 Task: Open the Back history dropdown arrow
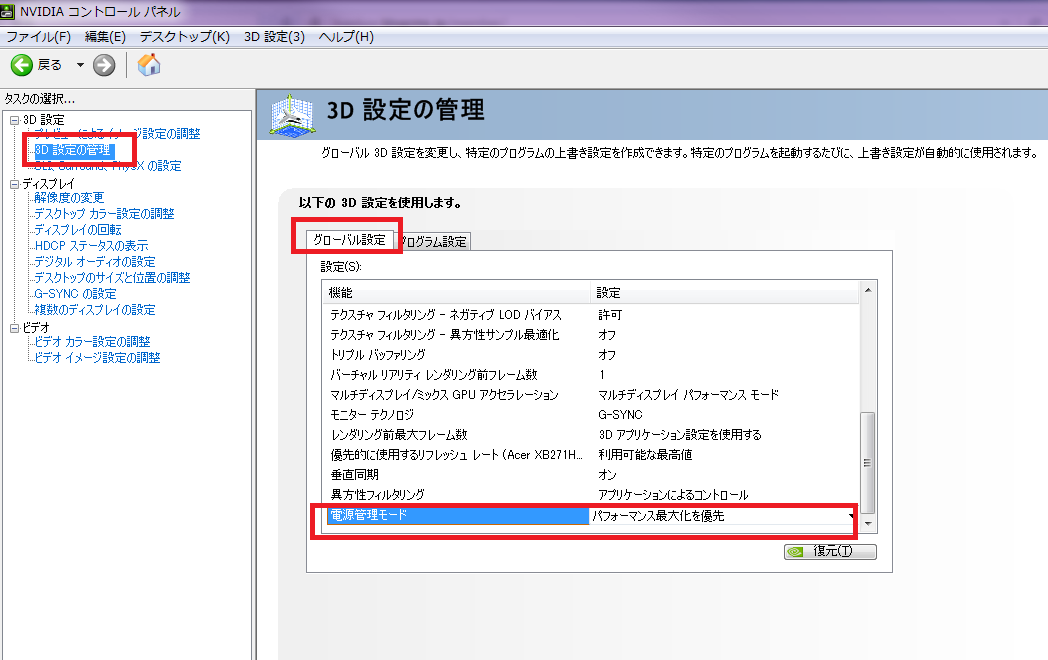[80, 65]
